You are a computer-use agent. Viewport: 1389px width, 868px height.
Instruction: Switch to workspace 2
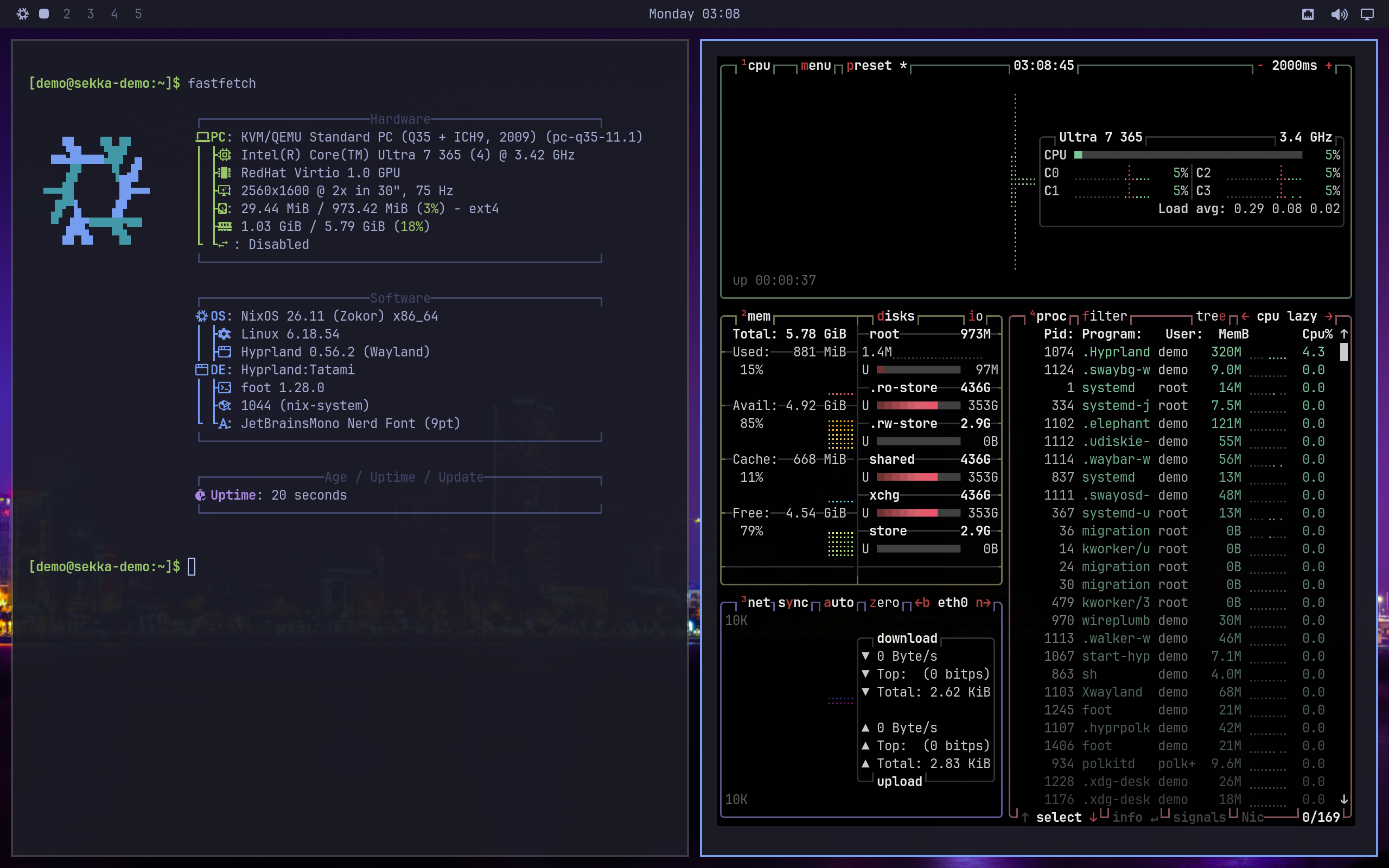pos(67,14)
